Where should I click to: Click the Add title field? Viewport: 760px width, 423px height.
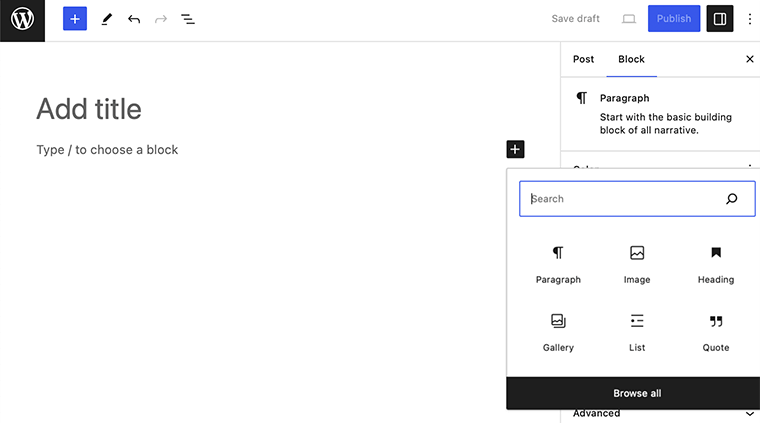coord(89,109)
